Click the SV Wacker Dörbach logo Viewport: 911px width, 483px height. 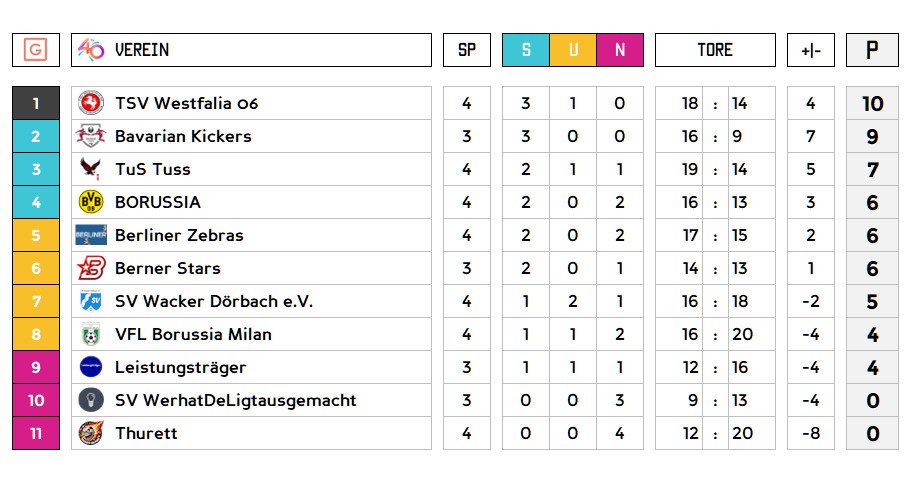pyautogui.click(x=91, y=301)
